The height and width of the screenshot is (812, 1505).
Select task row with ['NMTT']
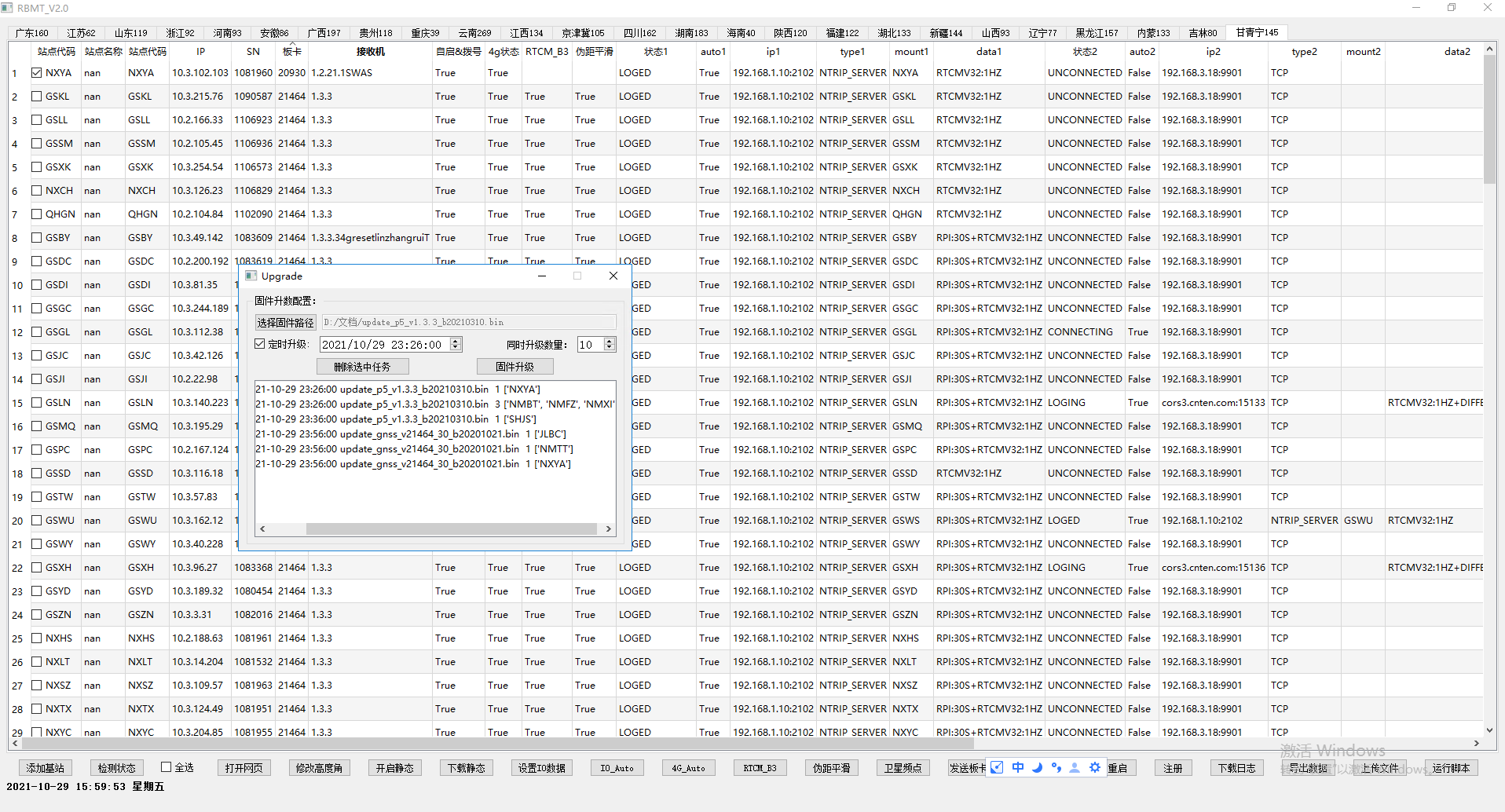pyautogui.click(x=435, y=448)
